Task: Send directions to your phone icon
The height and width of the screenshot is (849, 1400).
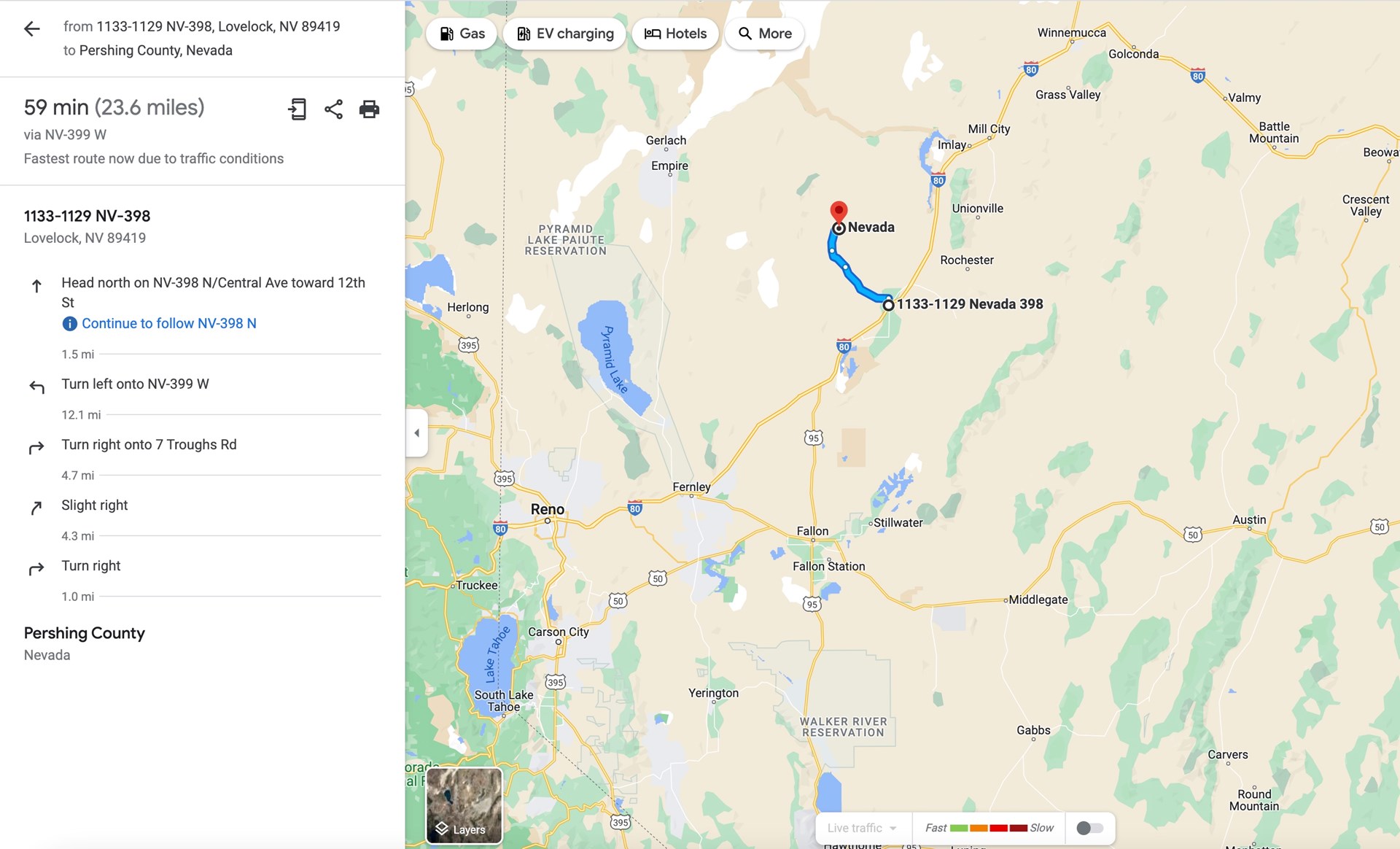Action: pyautogui.click(x=297, y=109)
